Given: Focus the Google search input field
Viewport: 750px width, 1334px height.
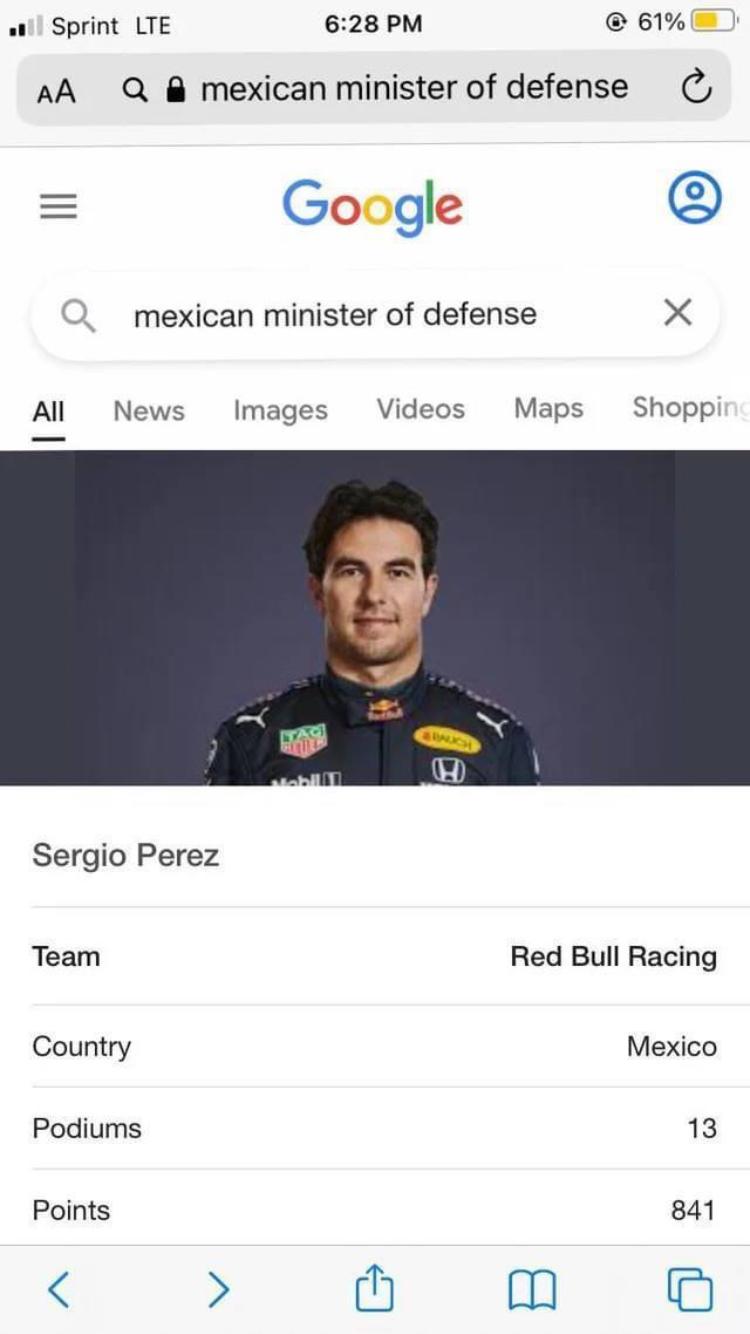Looking at the screenshot, I should pyautogui.click(x=370, y=315).
